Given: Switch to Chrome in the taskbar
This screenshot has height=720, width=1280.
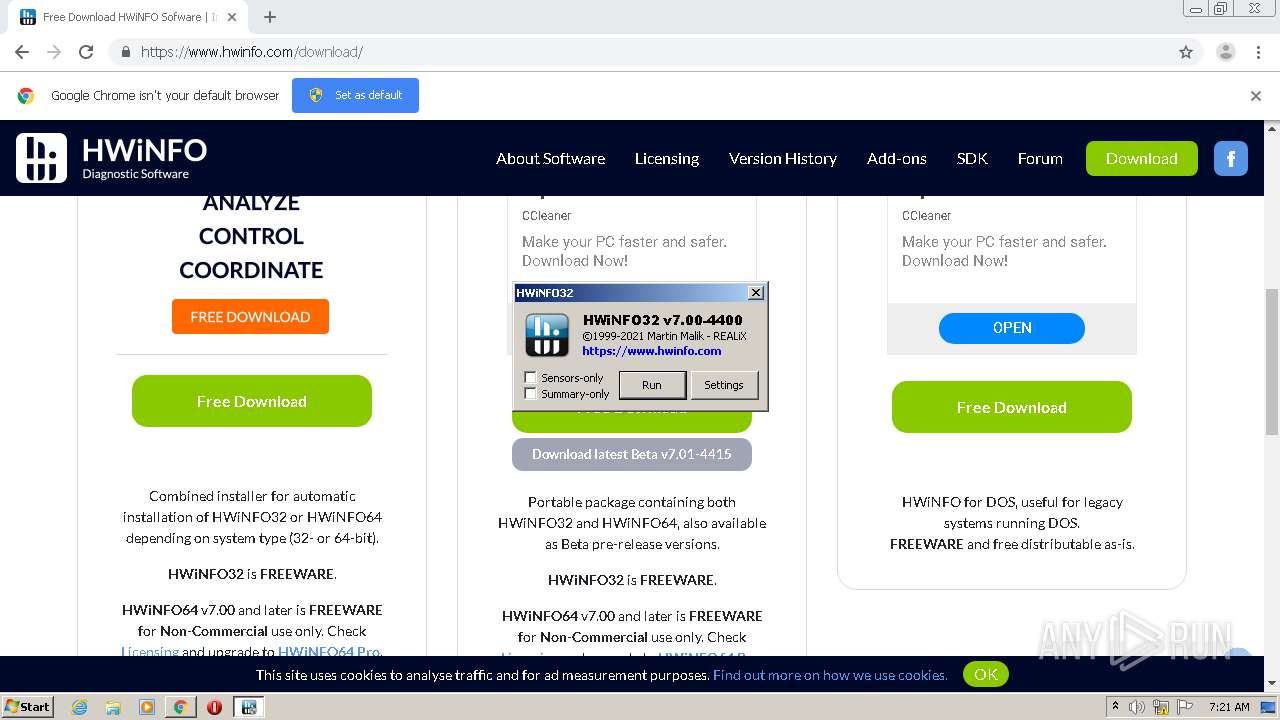Looking at the screenshot, I should tap(181, 707).
